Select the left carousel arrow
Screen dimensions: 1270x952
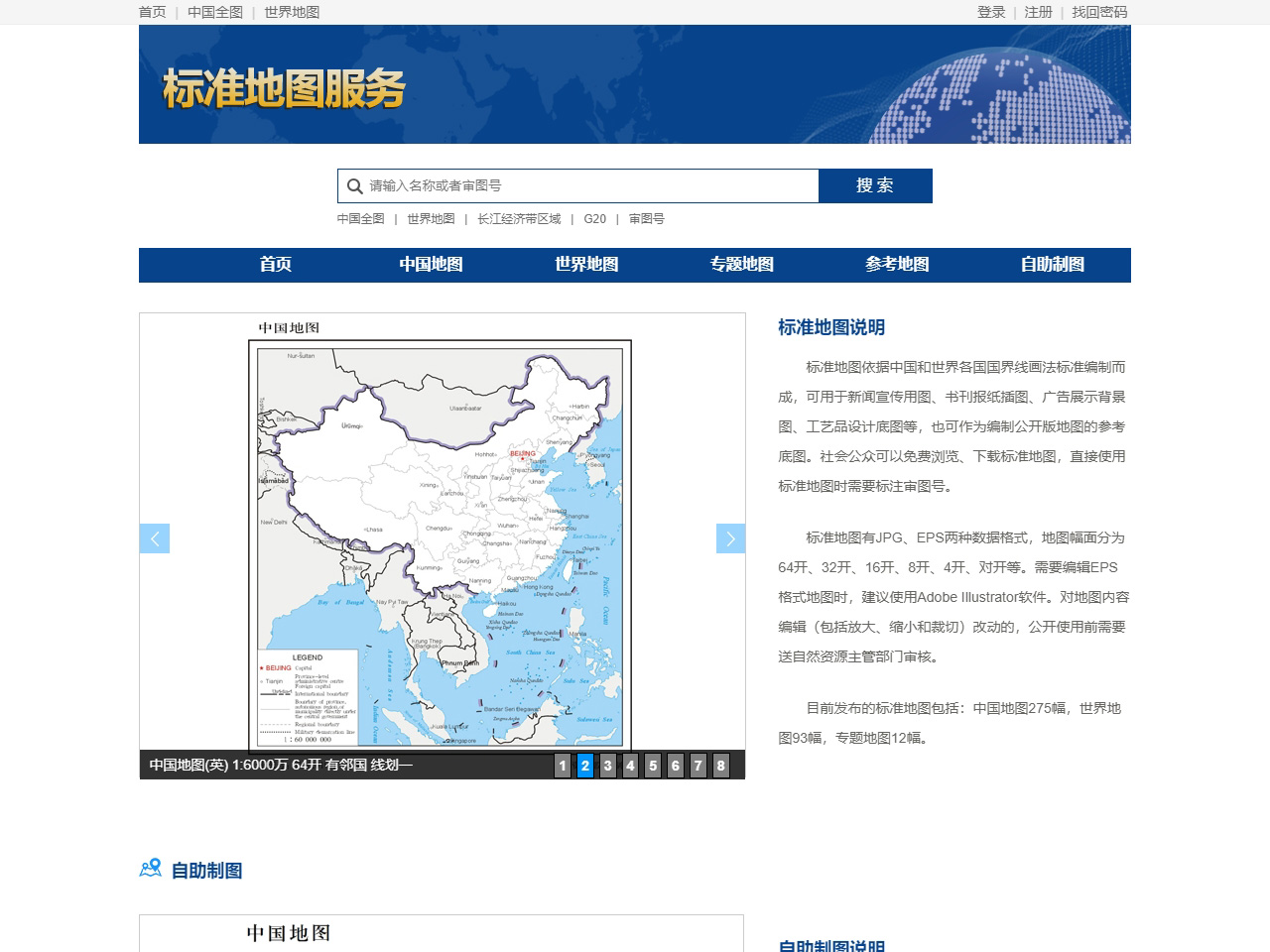click(x=155, y=538)
